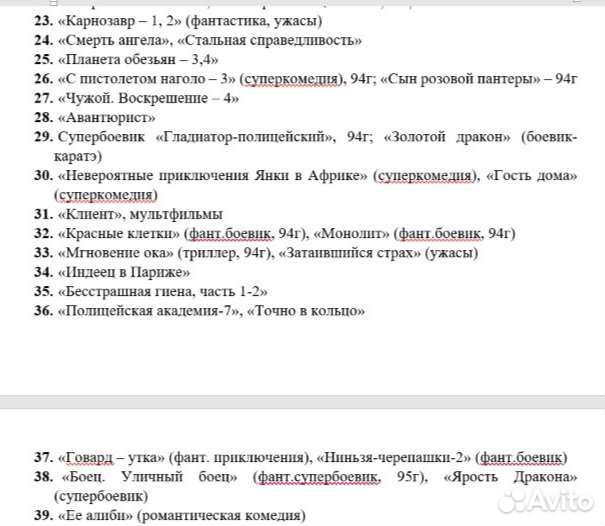
Task: Click the word «каратэ)» under line 29
Action: [78, 156]
